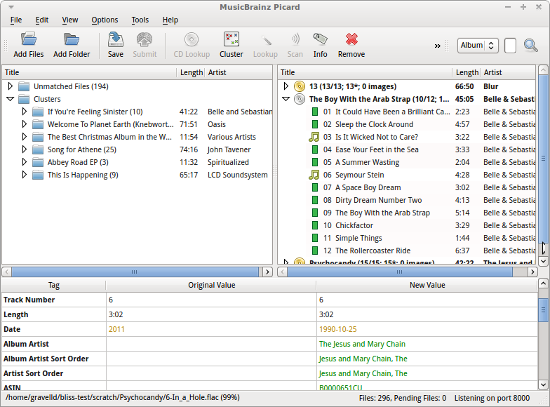Click the Scan fingerprint icon
This screenshot has height=407, width=550.
click(x=295, y=39)
